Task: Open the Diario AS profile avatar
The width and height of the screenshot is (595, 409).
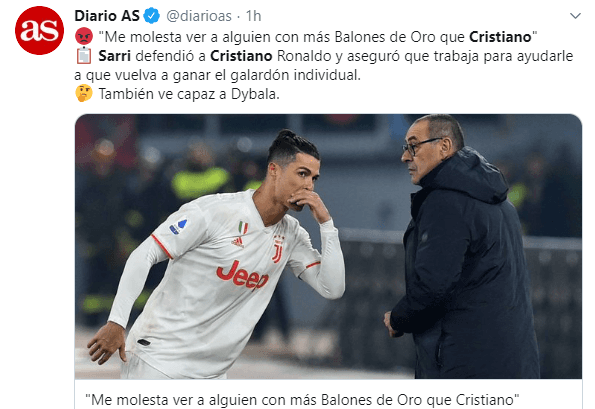Action: 39,30
